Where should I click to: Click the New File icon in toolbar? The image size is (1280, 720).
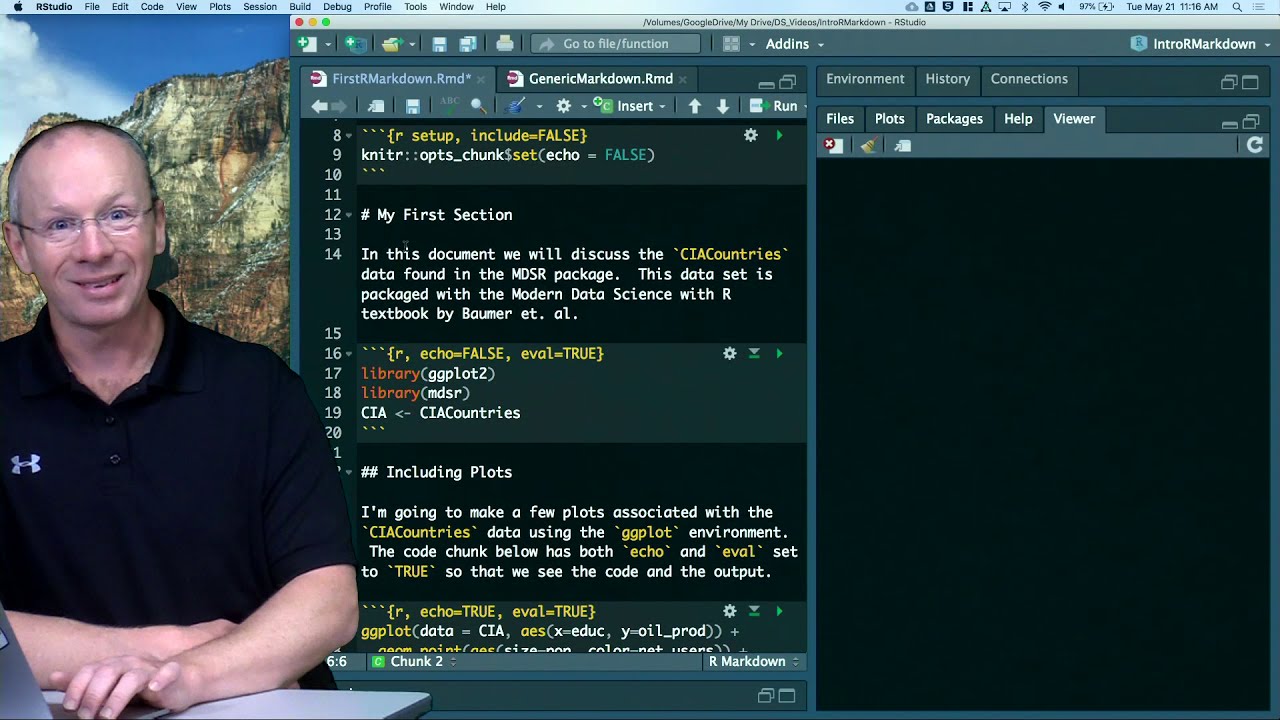pos(307,44)
